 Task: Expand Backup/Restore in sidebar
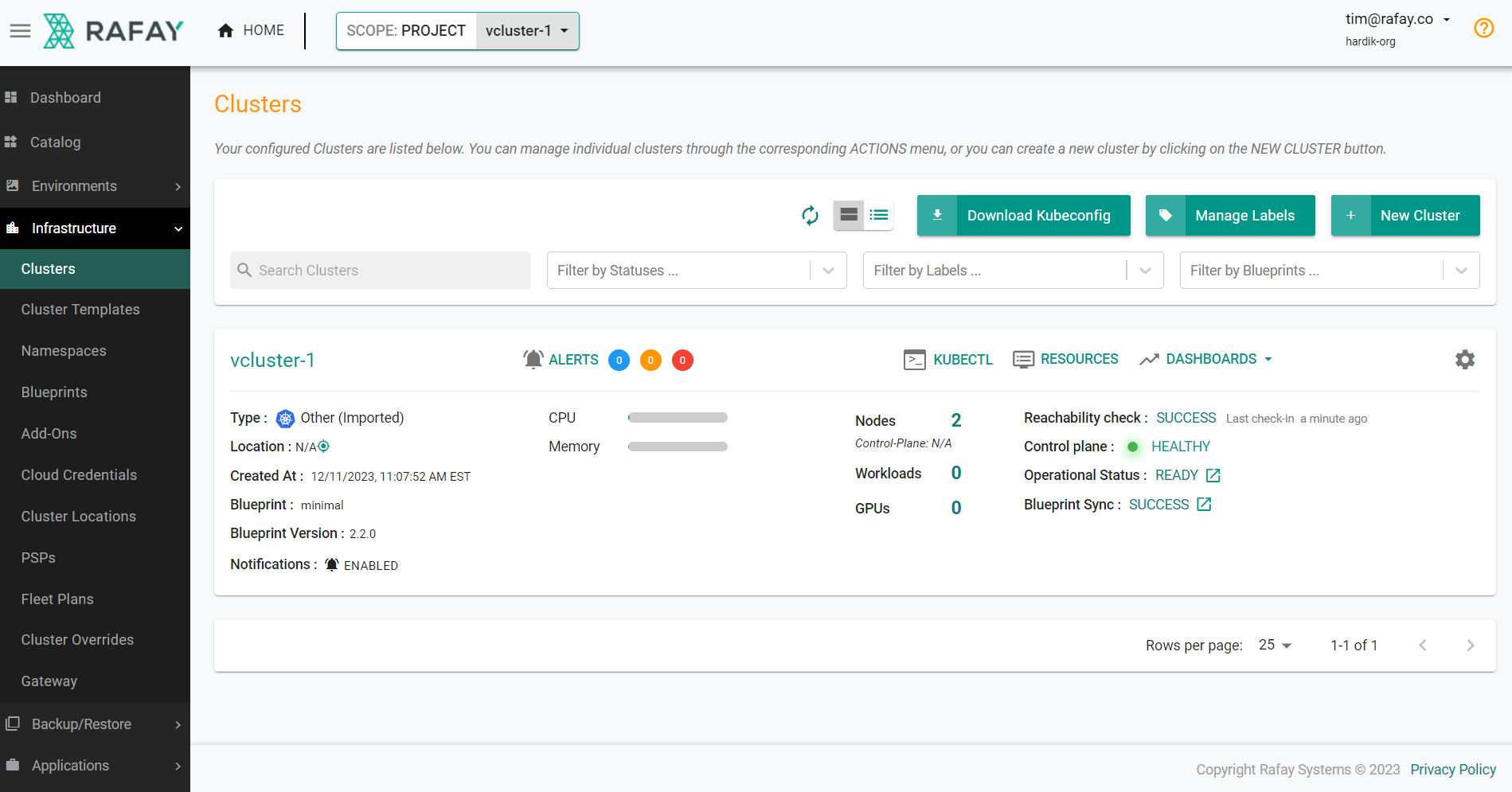(95, 724)
